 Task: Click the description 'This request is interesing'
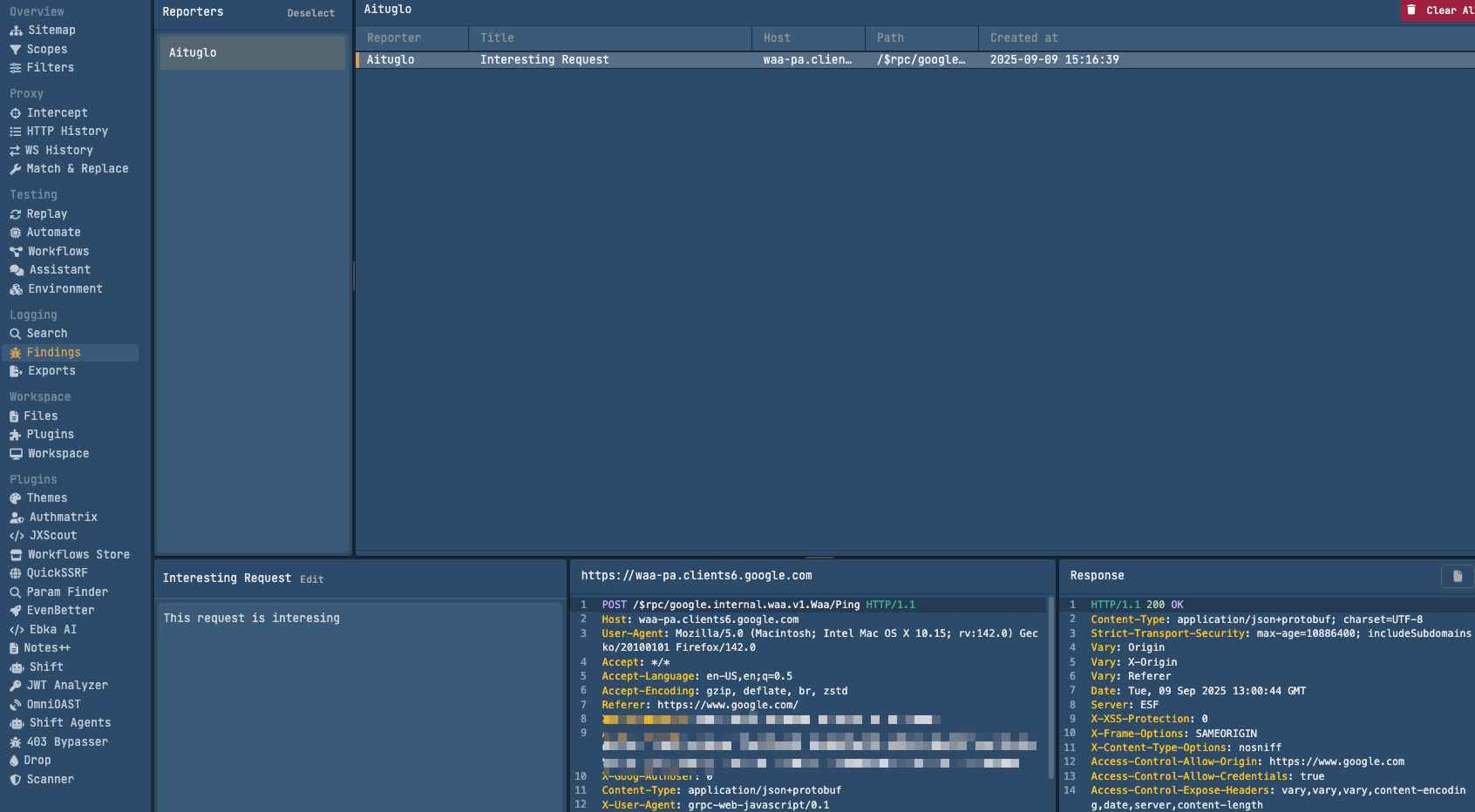pos(251,619)
